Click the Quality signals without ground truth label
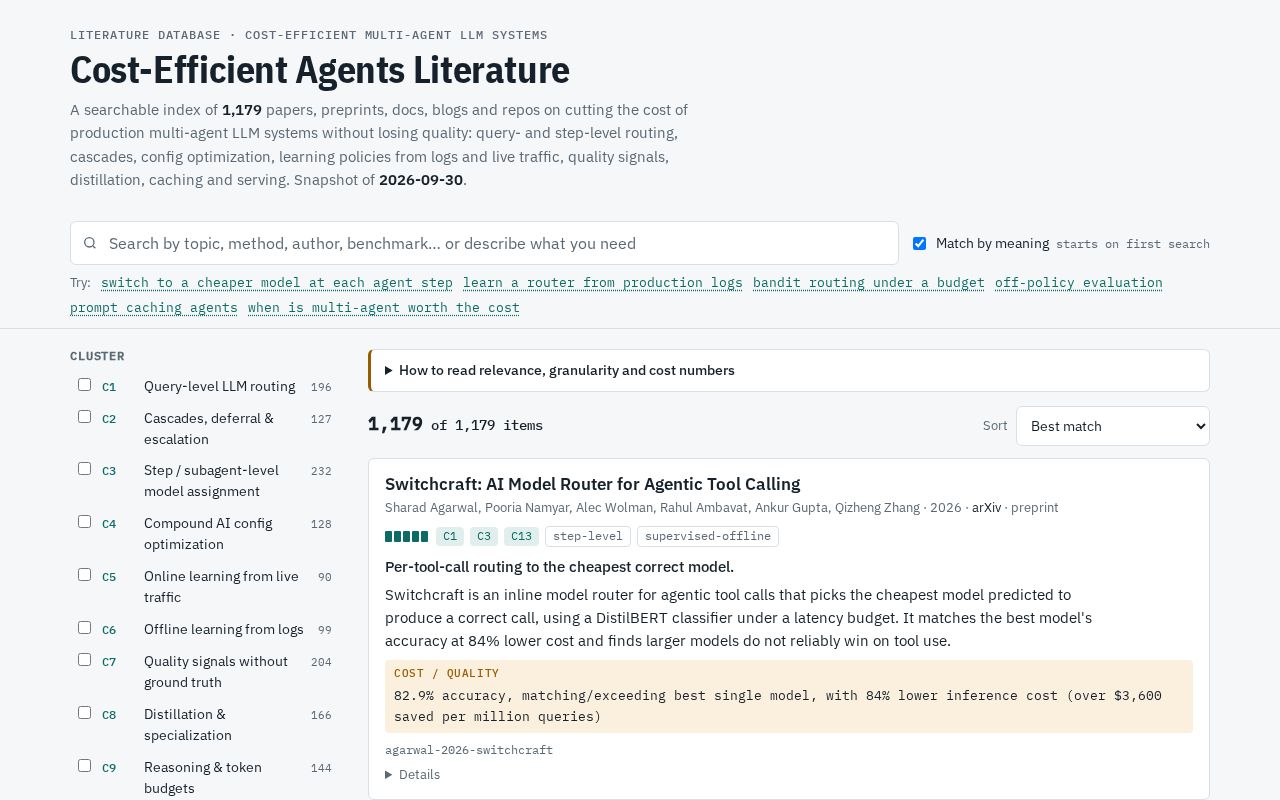 (216, 671)
